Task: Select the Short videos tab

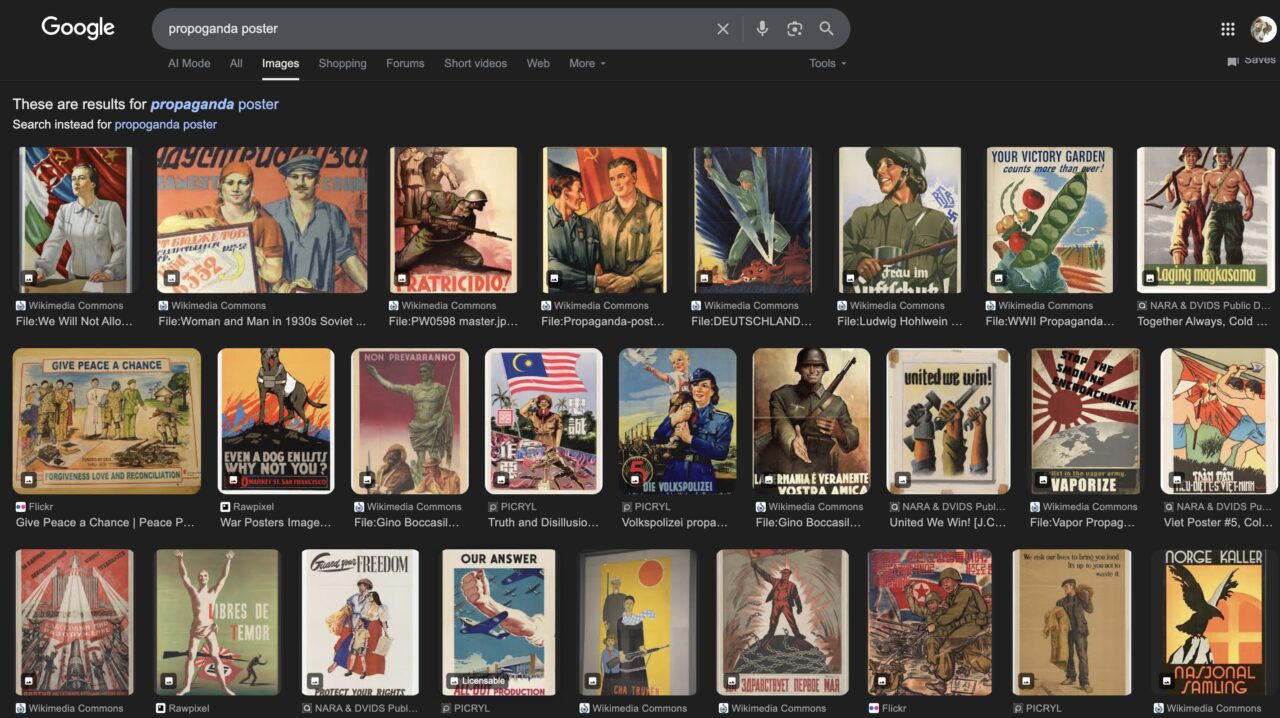Action: pyautogui.click(x=475, y=63)
